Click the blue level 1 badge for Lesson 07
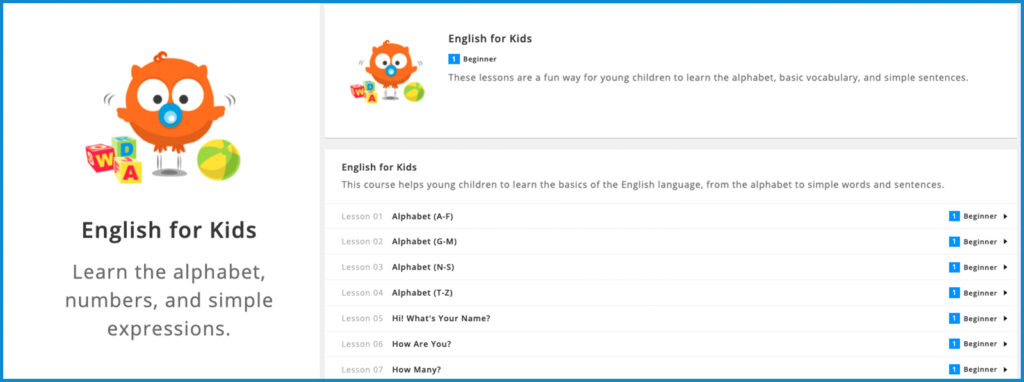Image resolution: width=1024 pixels, height=382 pixels. click(x=954, y=370)
